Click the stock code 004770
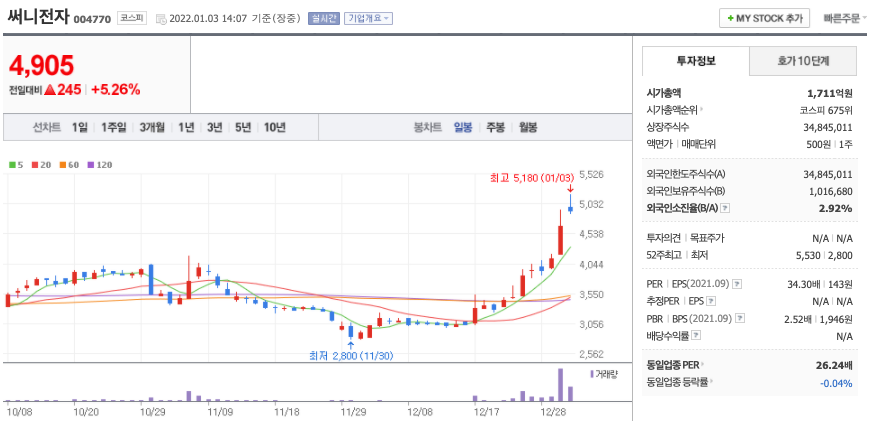Image resolution: width=872 pixels, height=421 pixels. point(94,18)
